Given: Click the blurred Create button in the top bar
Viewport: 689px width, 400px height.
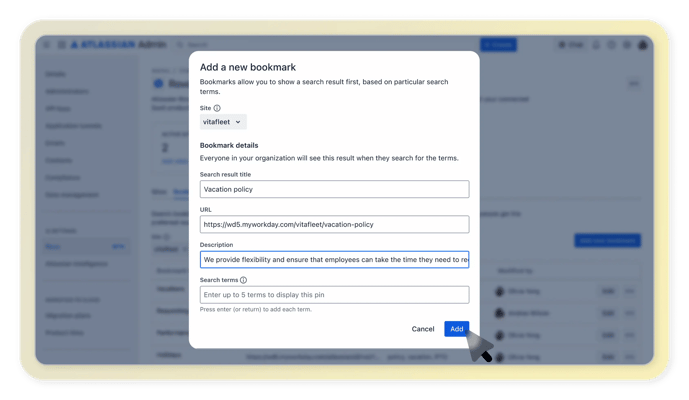Looking at the screenshot, I should point(498,45).
